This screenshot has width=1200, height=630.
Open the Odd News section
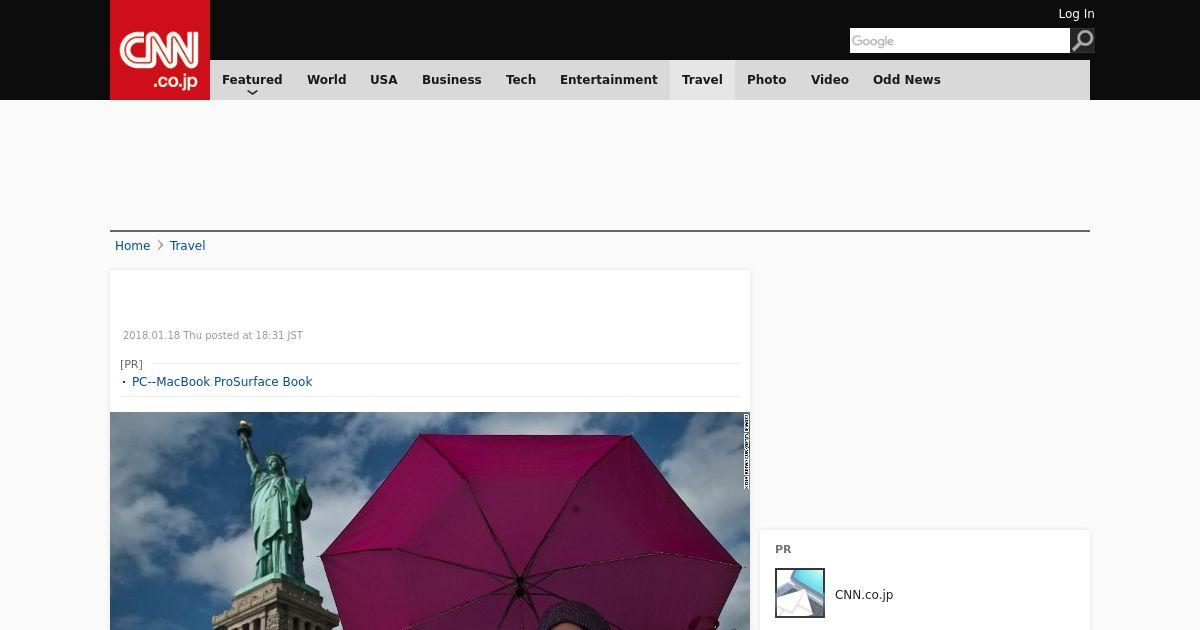click(907, 80)
